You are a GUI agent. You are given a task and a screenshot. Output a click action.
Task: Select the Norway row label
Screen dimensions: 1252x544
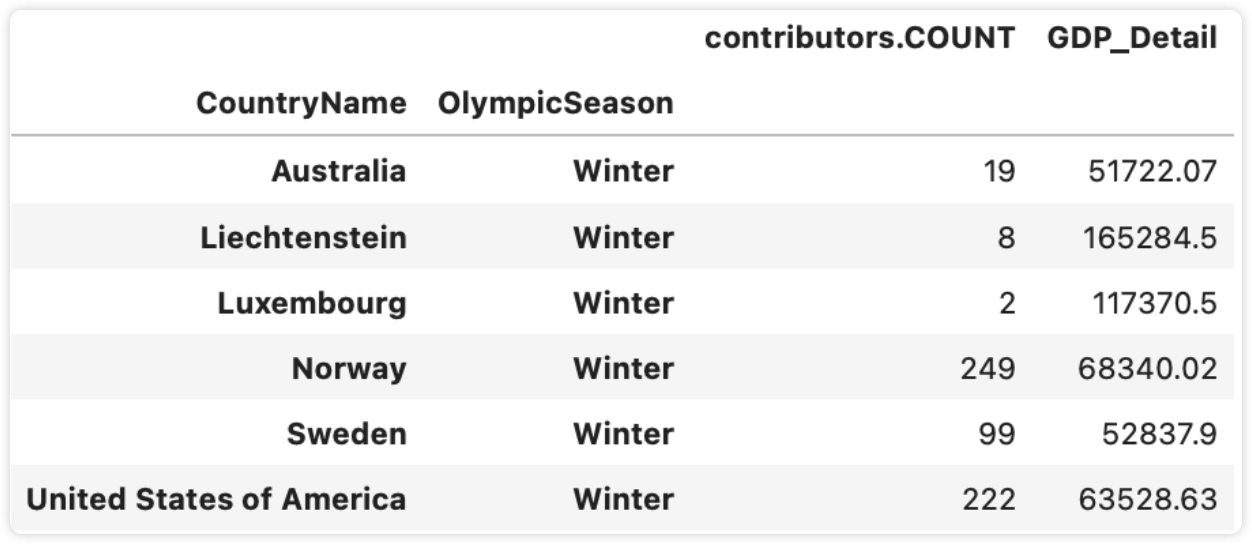[x=349, y=369]
